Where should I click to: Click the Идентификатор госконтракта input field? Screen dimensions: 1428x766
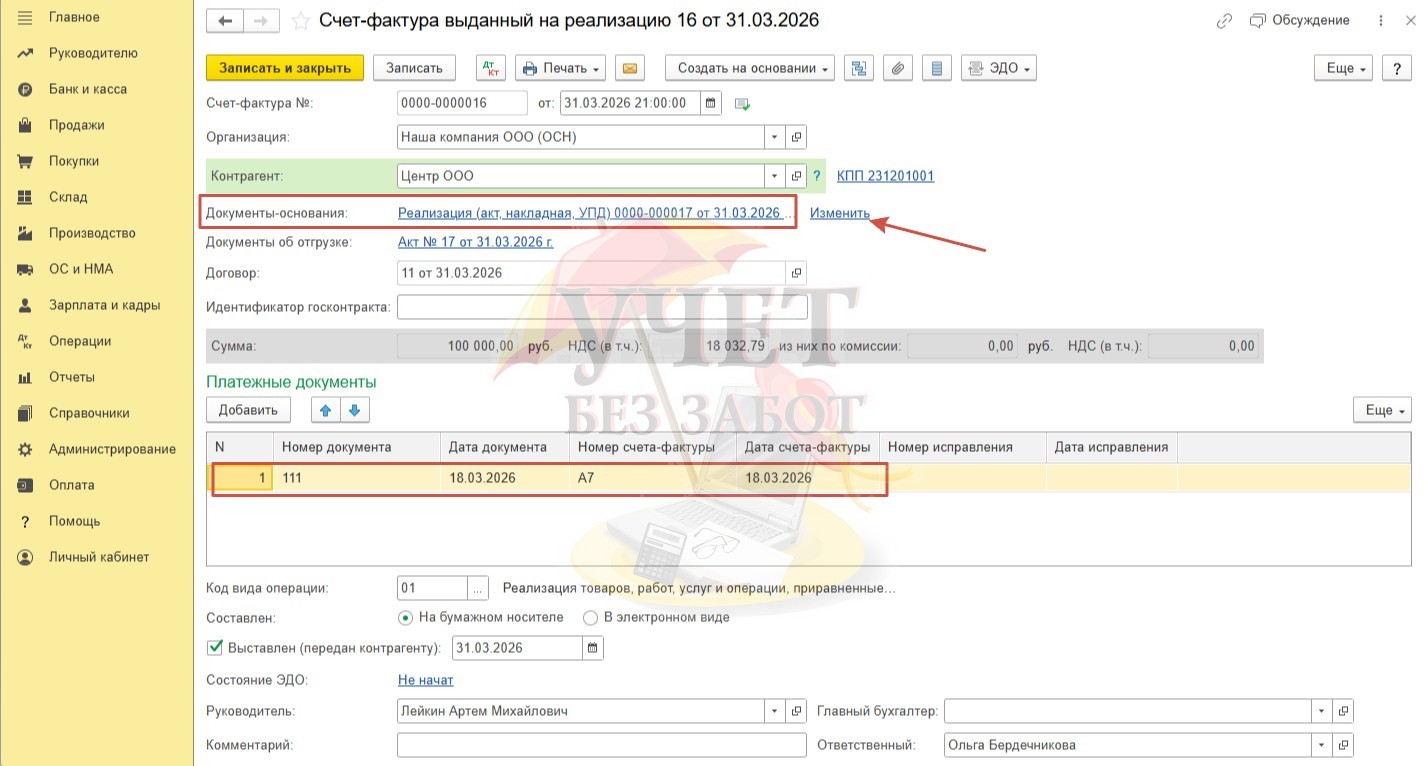[x=601, y=307]
